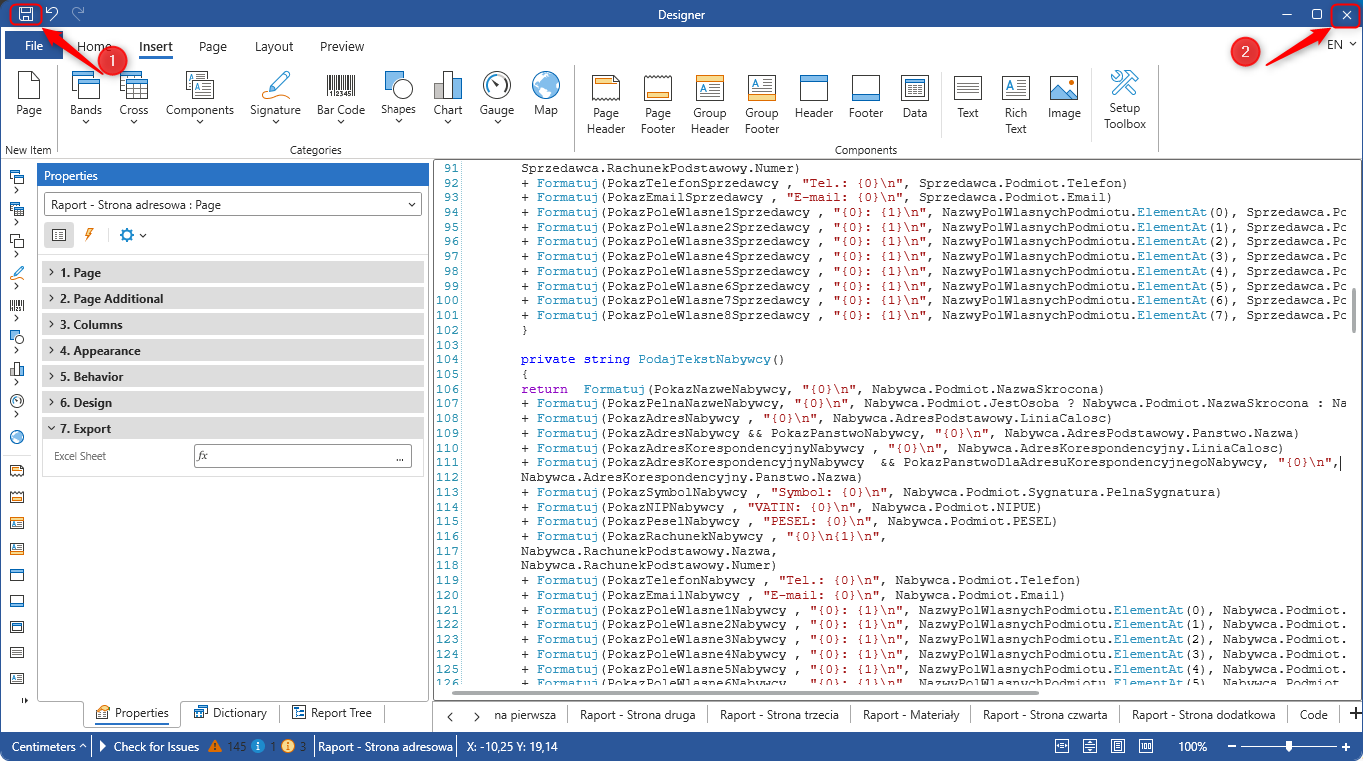Open the Dictionary panel tab
This screenshot has width=1363, height=761.
pos(230,713)
